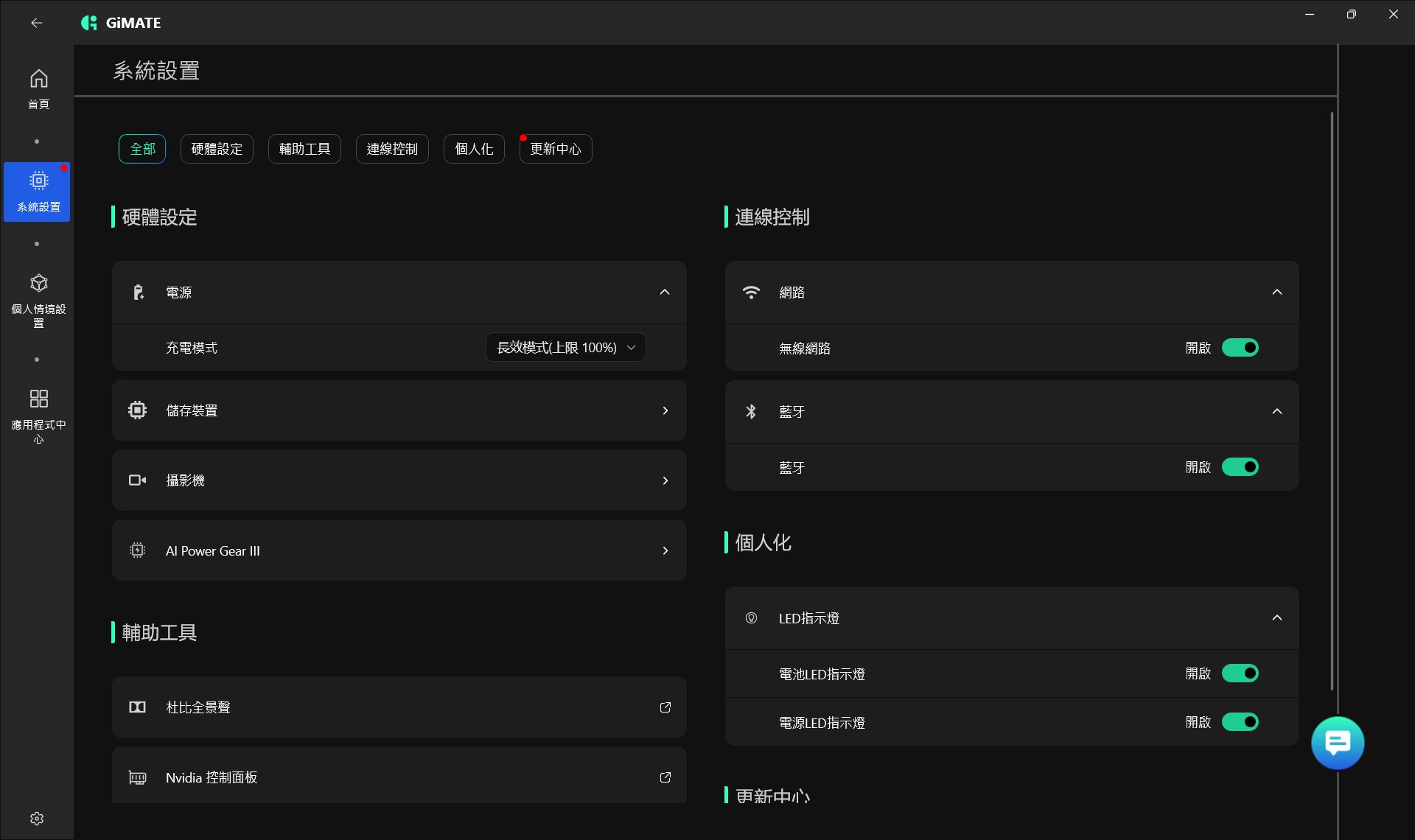Toggle 無線網路 switch off
The image size is (1415, 840).
click(1240, 348)
